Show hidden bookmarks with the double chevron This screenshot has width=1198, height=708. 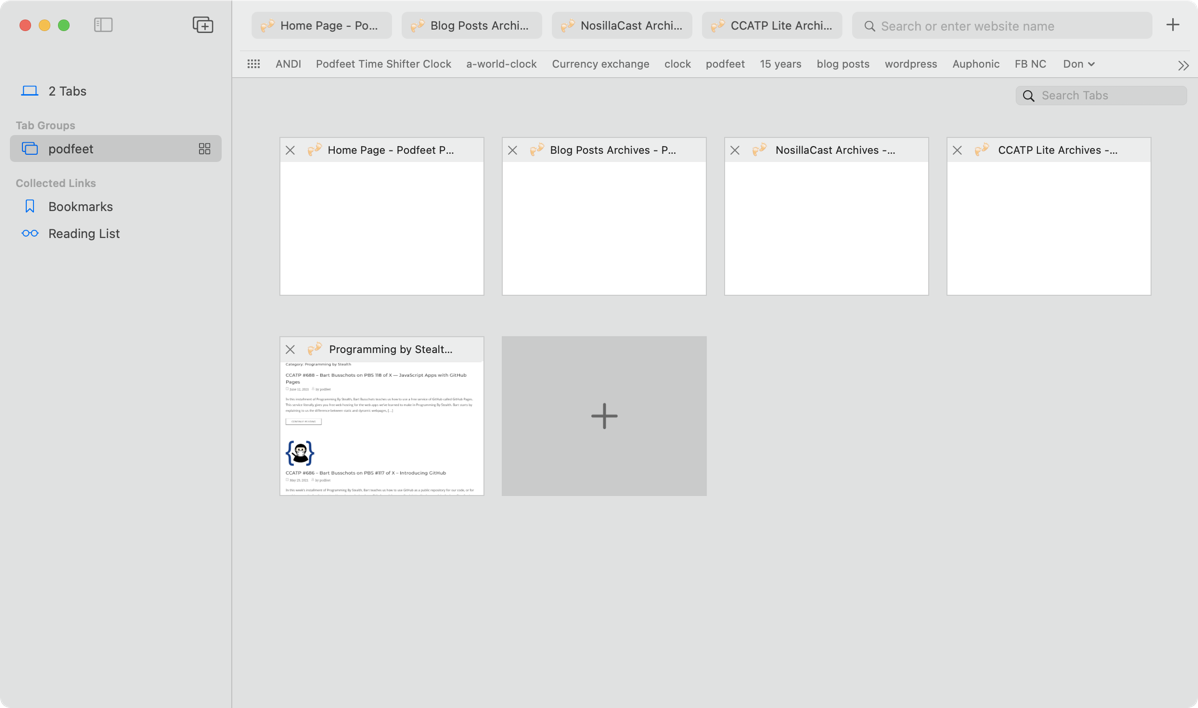tap(1183, 65)
